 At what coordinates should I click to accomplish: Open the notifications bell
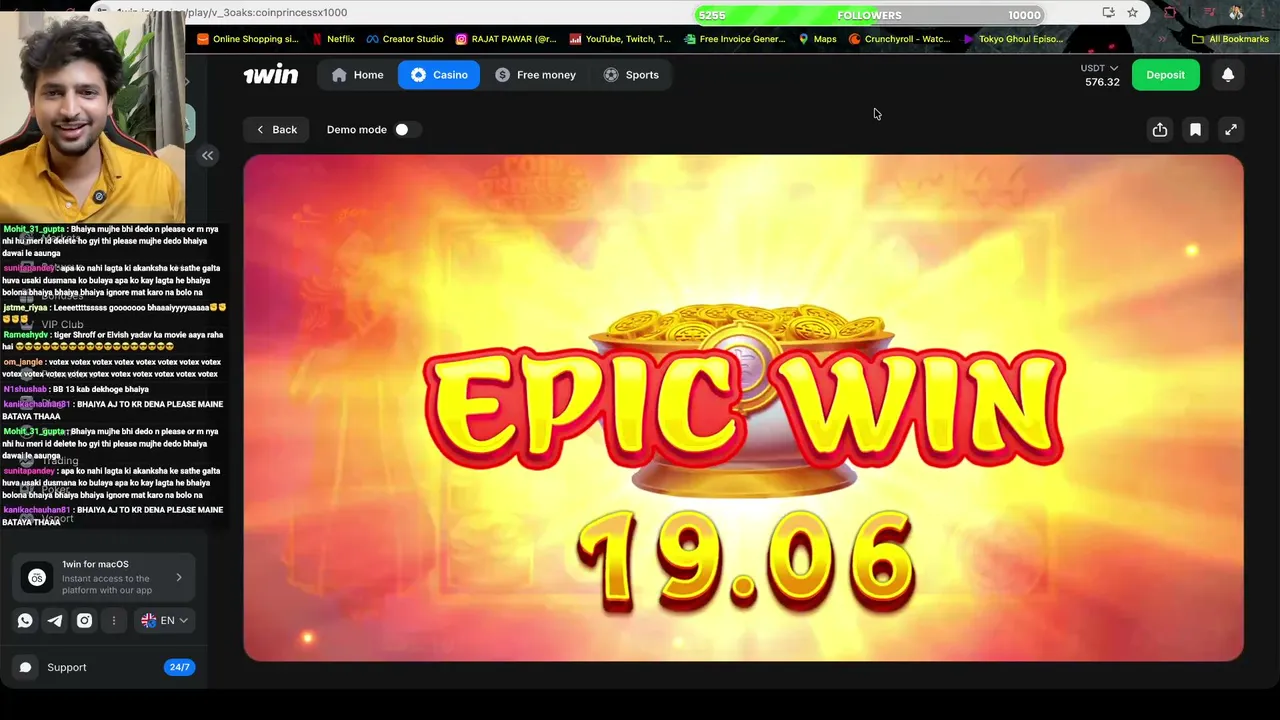(x=1228, y=75)
